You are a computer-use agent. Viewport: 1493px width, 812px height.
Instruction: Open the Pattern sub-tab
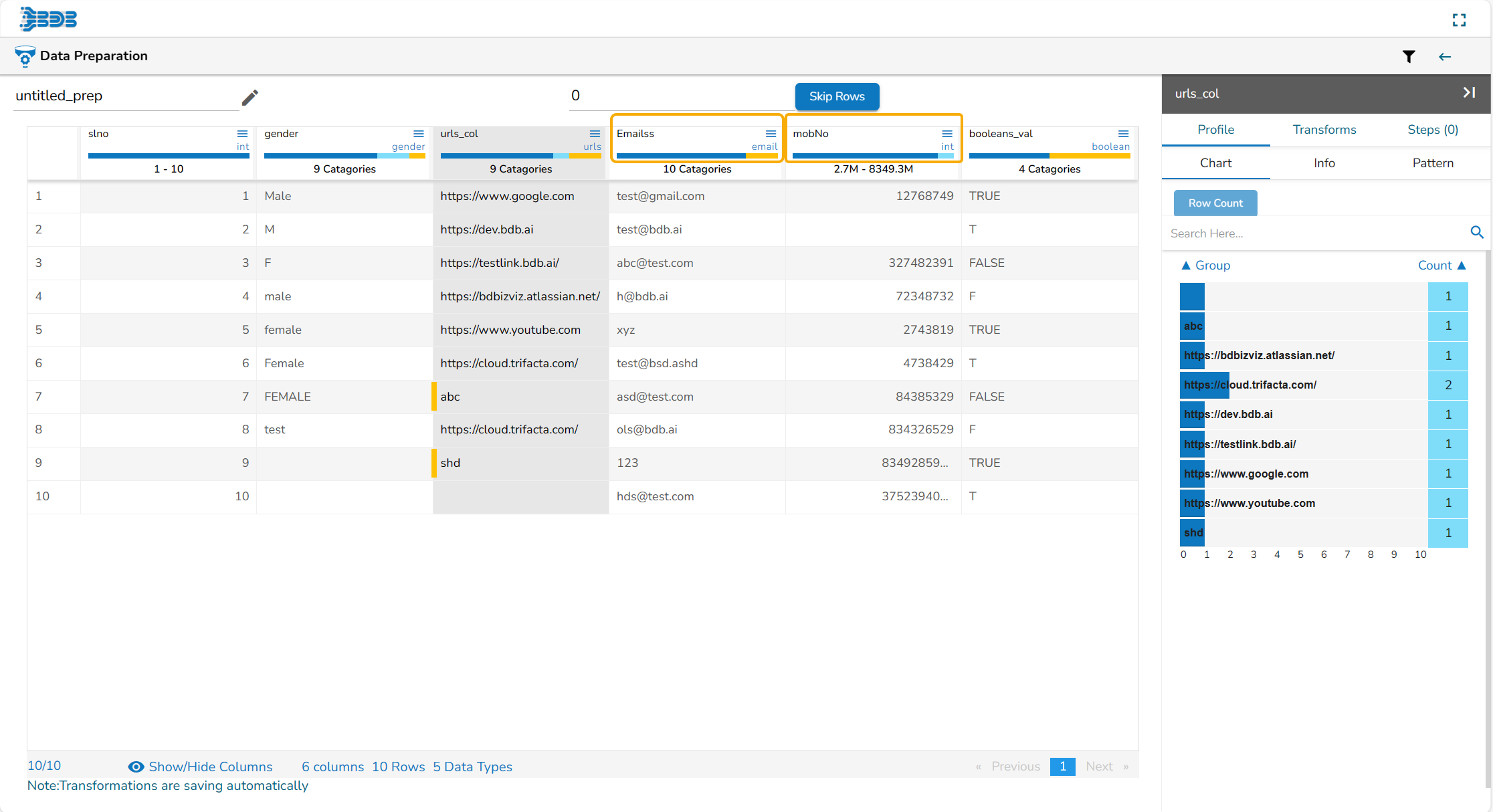click(x=1432, y=163)
